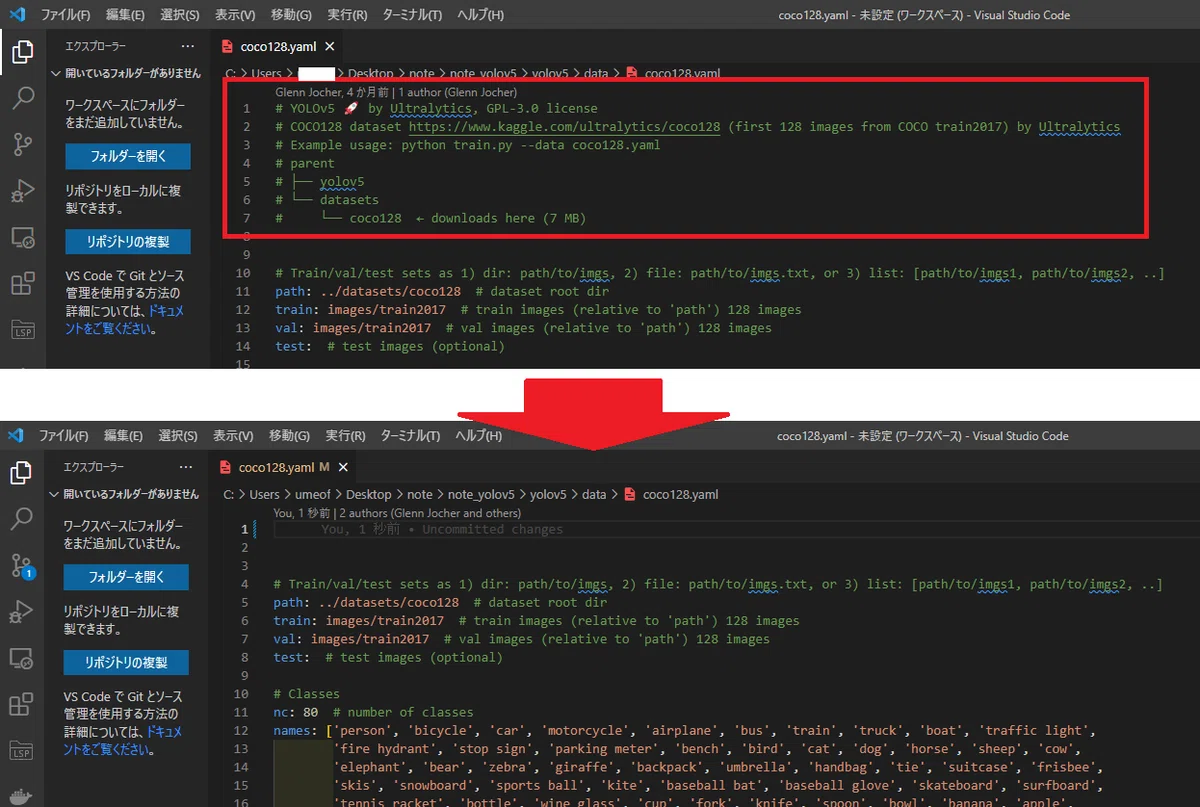
Task: Open Source Control in the upper VS Code window
Action: pos(22,145)
